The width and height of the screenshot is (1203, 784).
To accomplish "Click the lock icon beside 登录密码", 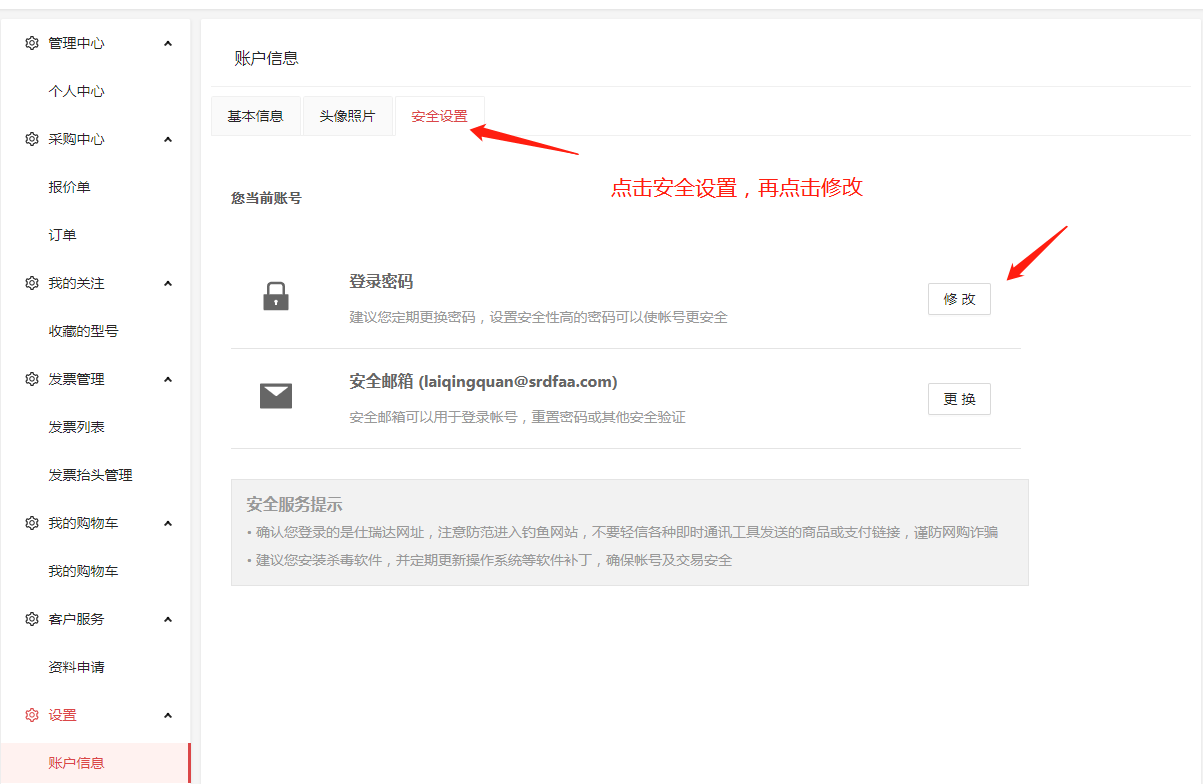I will pyautogui.click(x=276, y=296).
